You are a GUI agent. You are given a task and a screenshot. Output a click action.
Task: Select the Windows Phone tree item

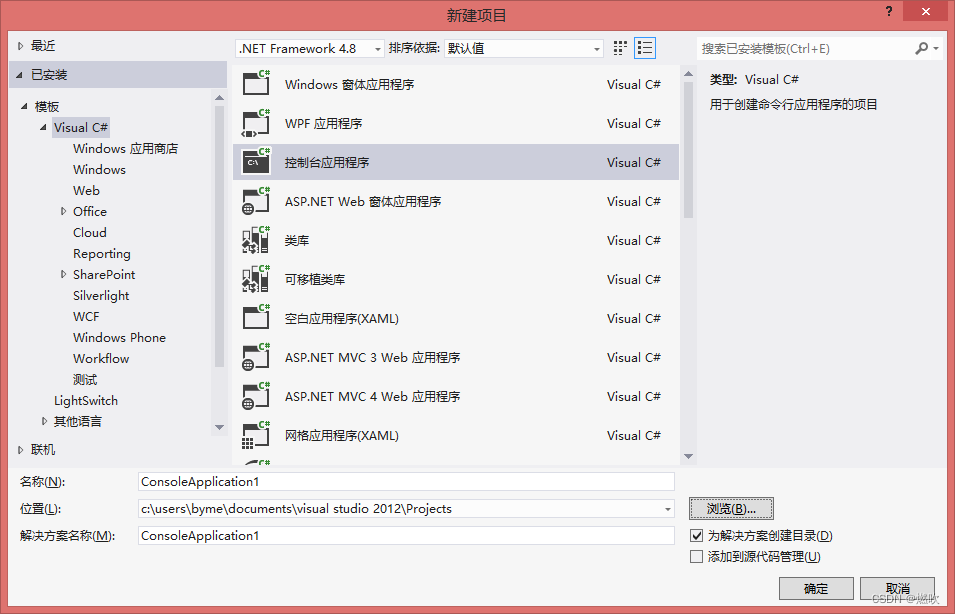(119, 337)
